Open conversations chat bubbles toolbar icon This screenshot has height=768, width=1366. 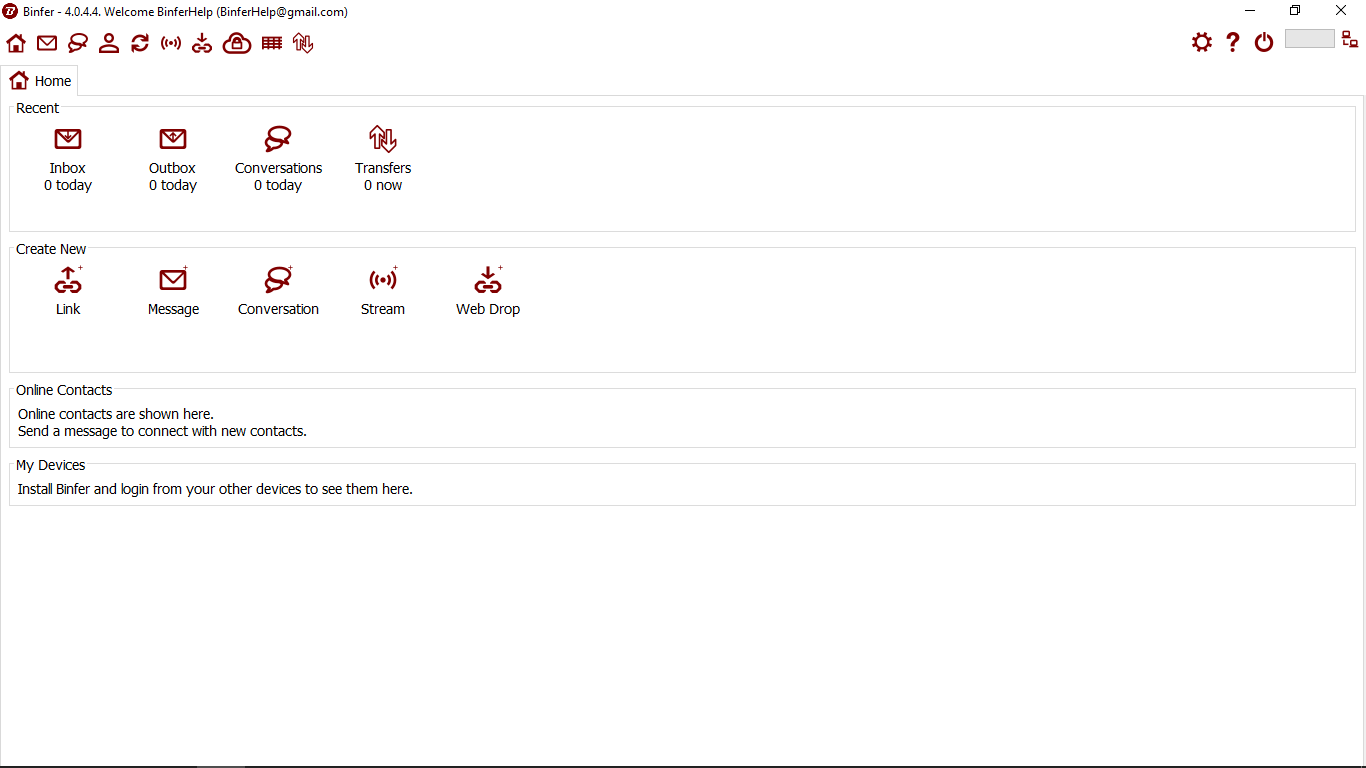[x=78, y=43]
